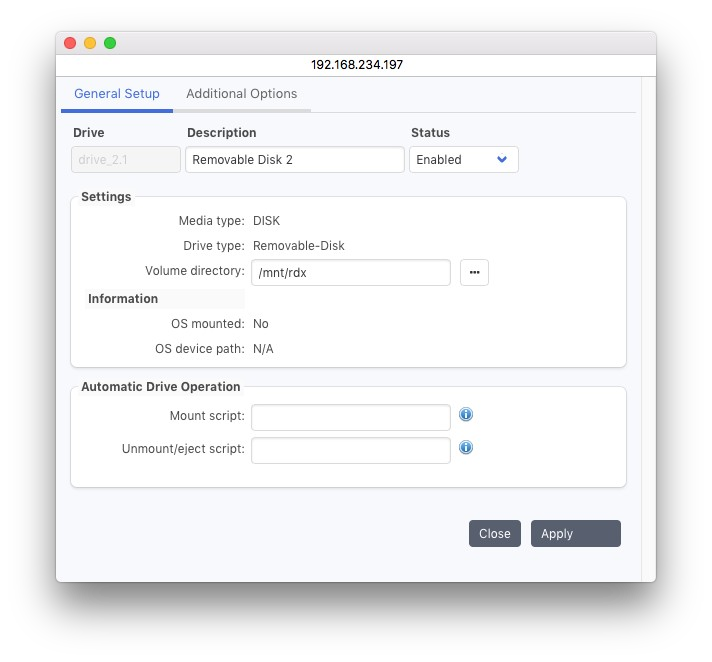712x662 pixels.
Task: Select the Mount script text box
Action: 350,416
